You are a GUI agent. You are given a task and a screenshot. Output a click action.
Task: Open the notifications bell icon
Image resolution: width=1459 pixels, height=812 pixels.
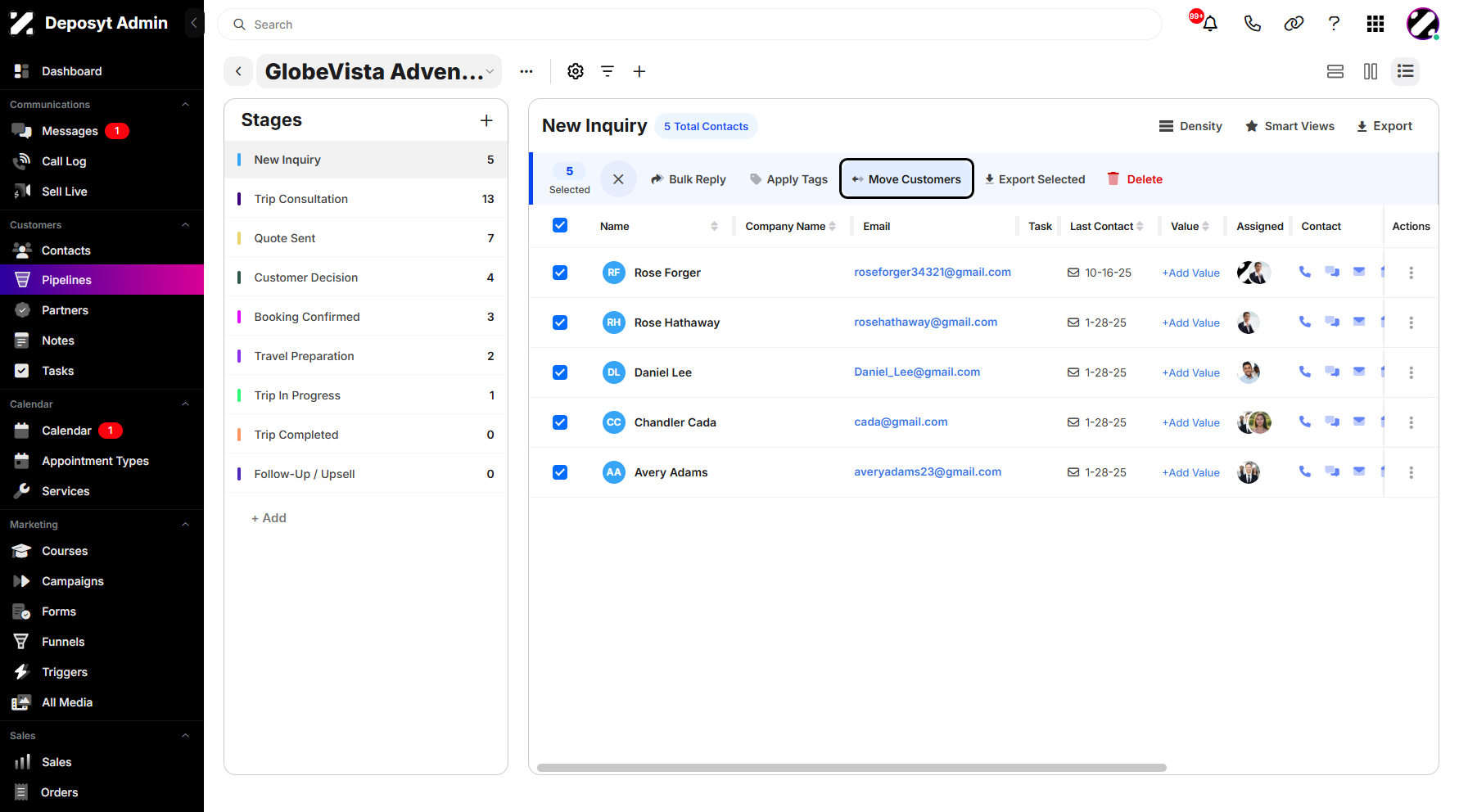(1210, 24)
